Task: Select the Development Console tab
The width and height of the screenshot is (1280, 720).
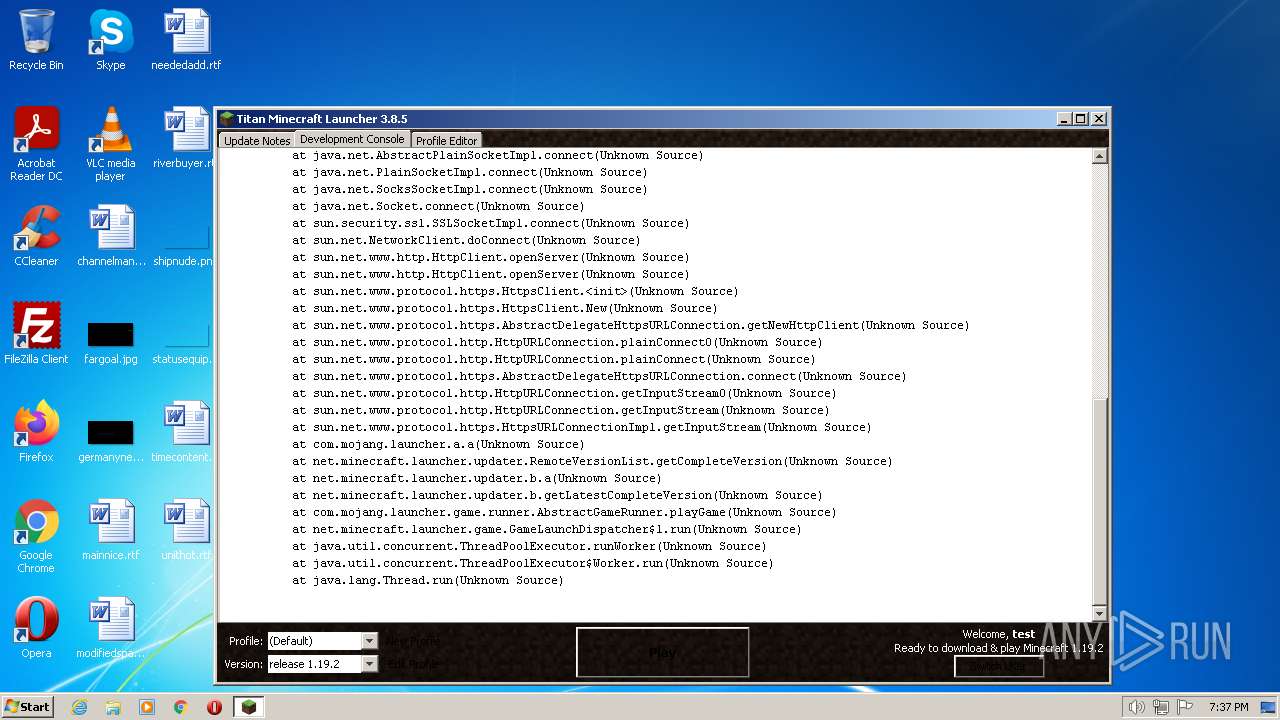Action: [x=352, y=139]
